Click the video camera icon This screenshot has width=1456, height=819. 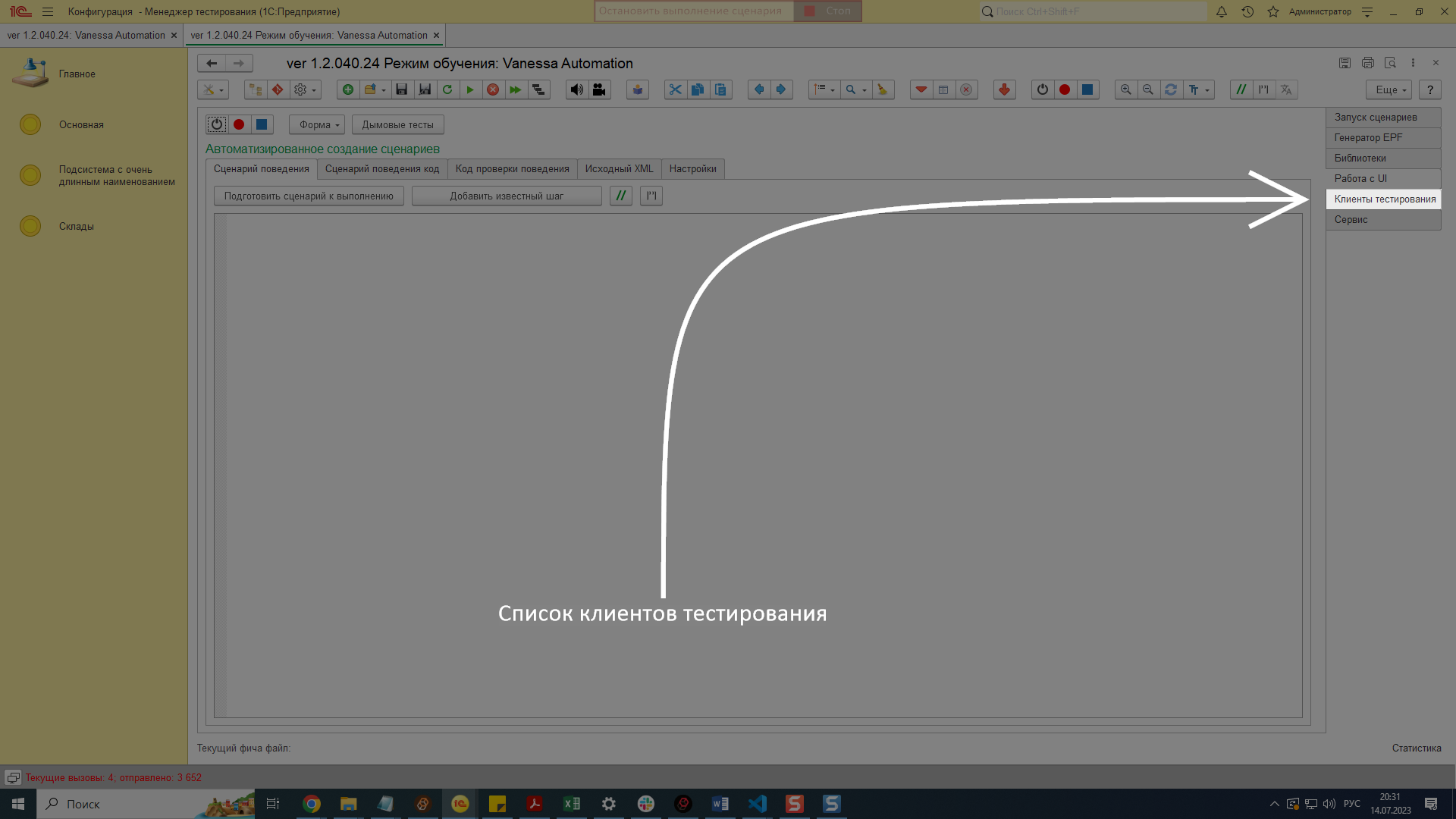click(x=599, y=89)
